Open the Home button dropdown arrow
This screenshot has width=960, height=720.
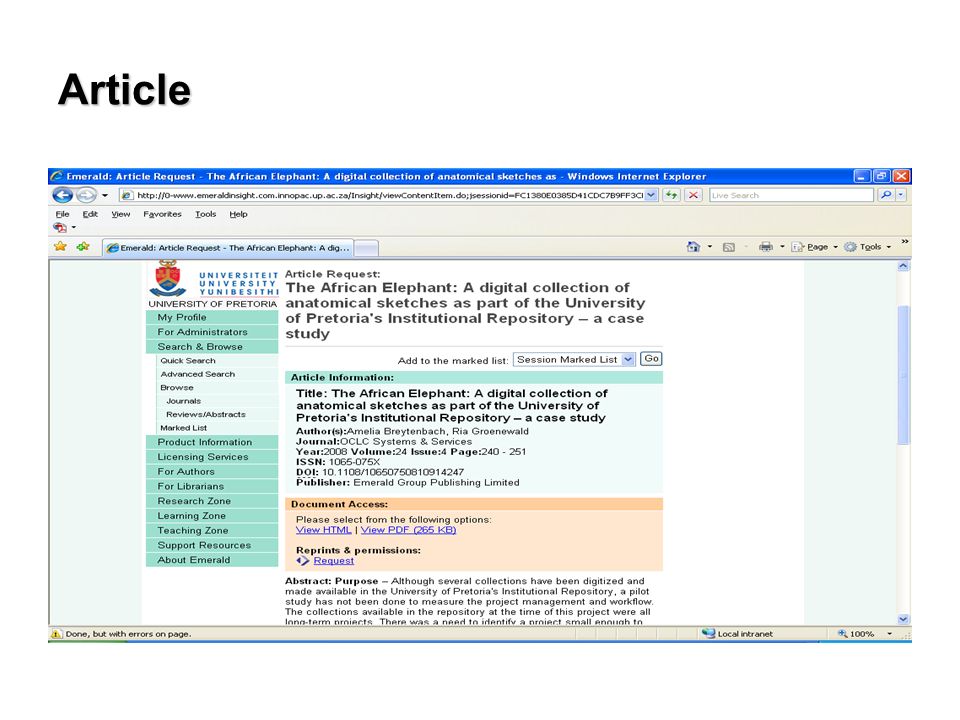coord(710,247)
